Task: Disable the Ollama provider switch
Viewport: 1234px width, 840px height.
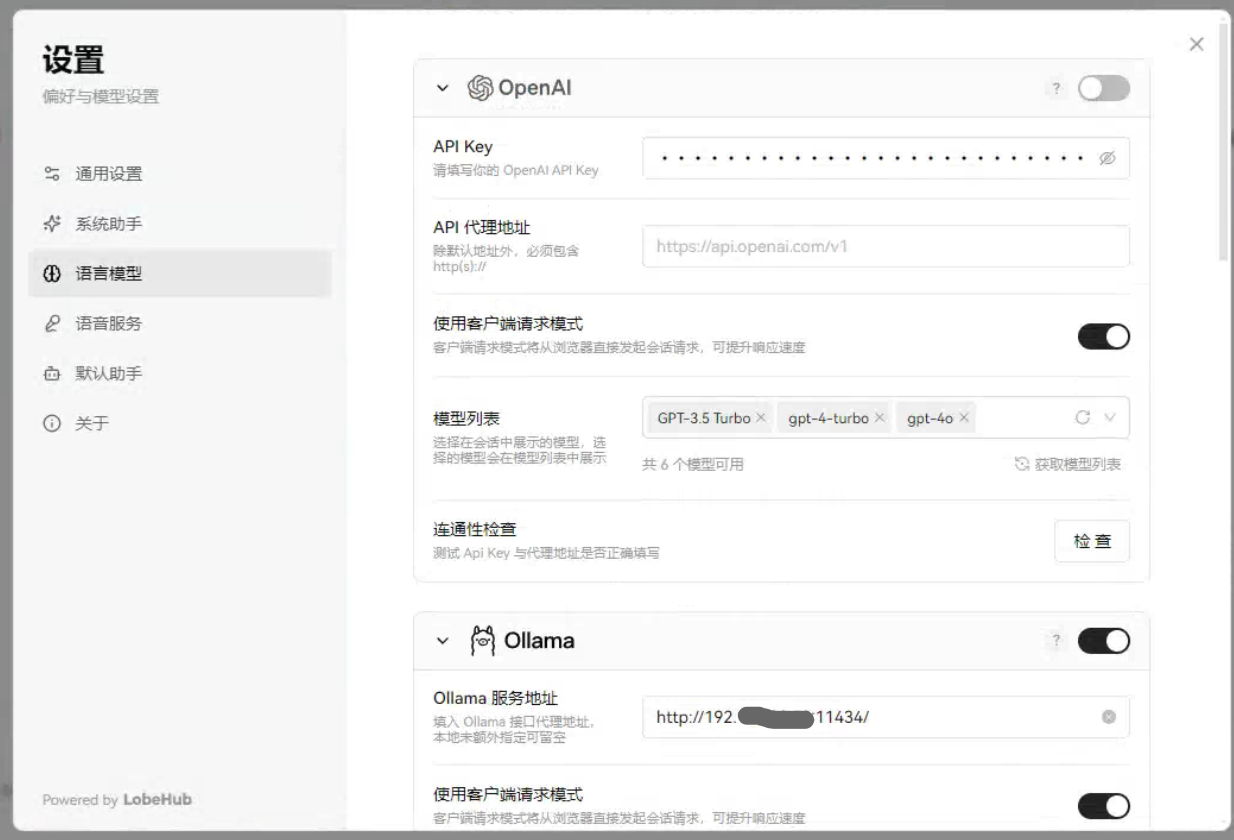Action: [1104, 641]
